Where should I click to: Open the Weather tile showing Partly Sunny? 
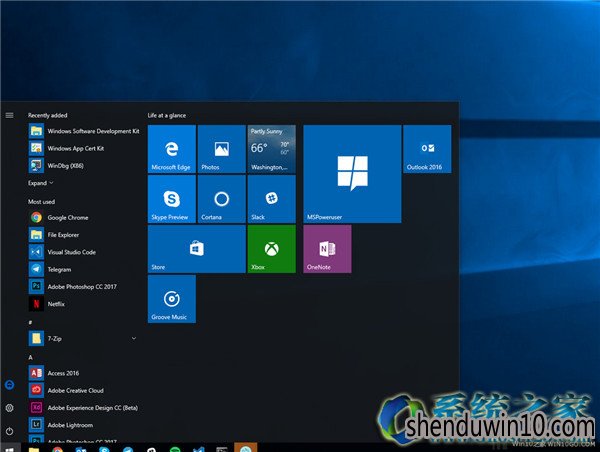point(272,149)
